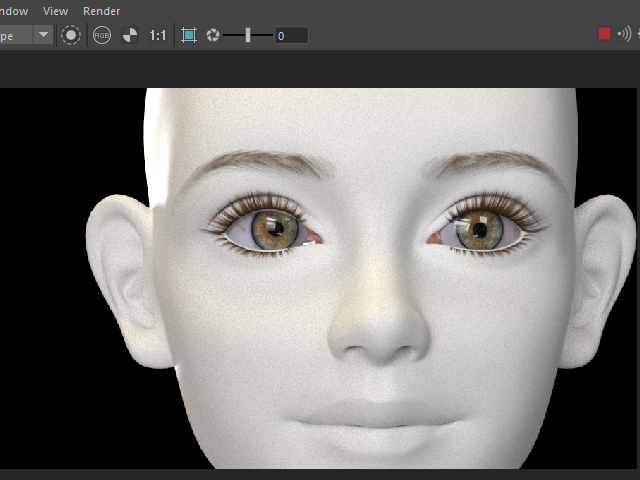The image size is (640, 480).
Task: Set the view to 1:1 real size
Action: 158,35
